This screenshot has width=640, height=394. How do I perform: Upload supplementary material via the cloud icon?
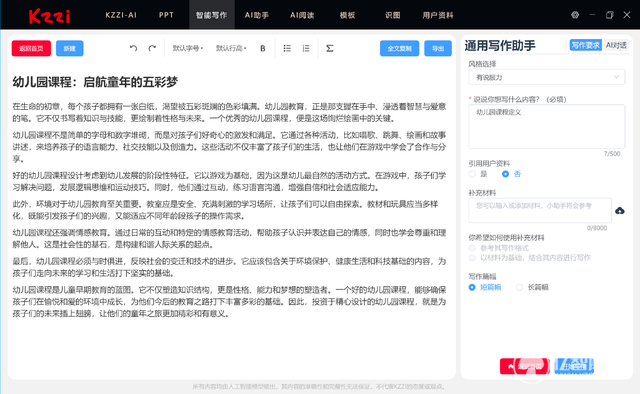coord(620,211)
